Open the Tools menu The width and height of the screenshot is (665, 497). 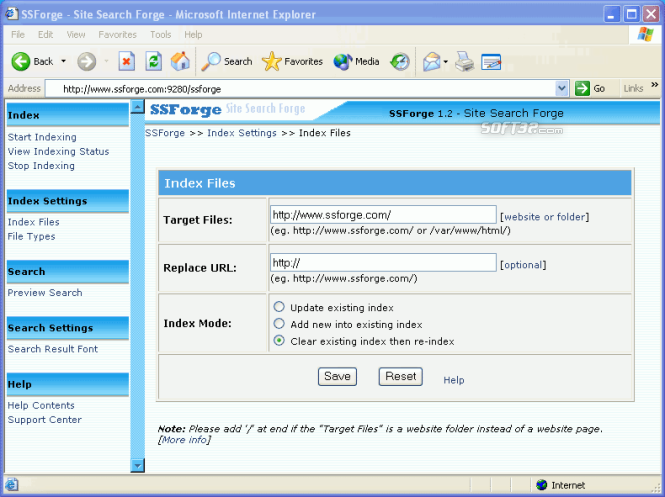pyautogui.click(x=160, y=34)
